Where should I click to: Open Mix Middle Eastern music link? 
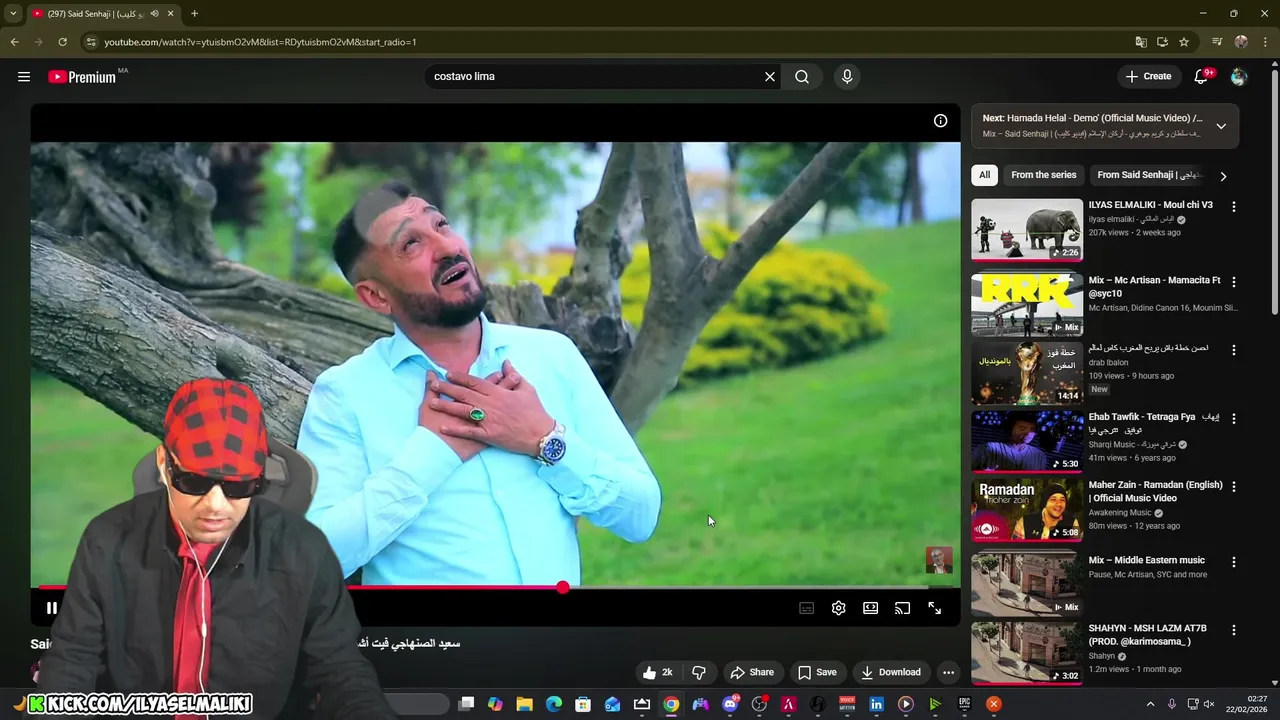point(1147,560)
